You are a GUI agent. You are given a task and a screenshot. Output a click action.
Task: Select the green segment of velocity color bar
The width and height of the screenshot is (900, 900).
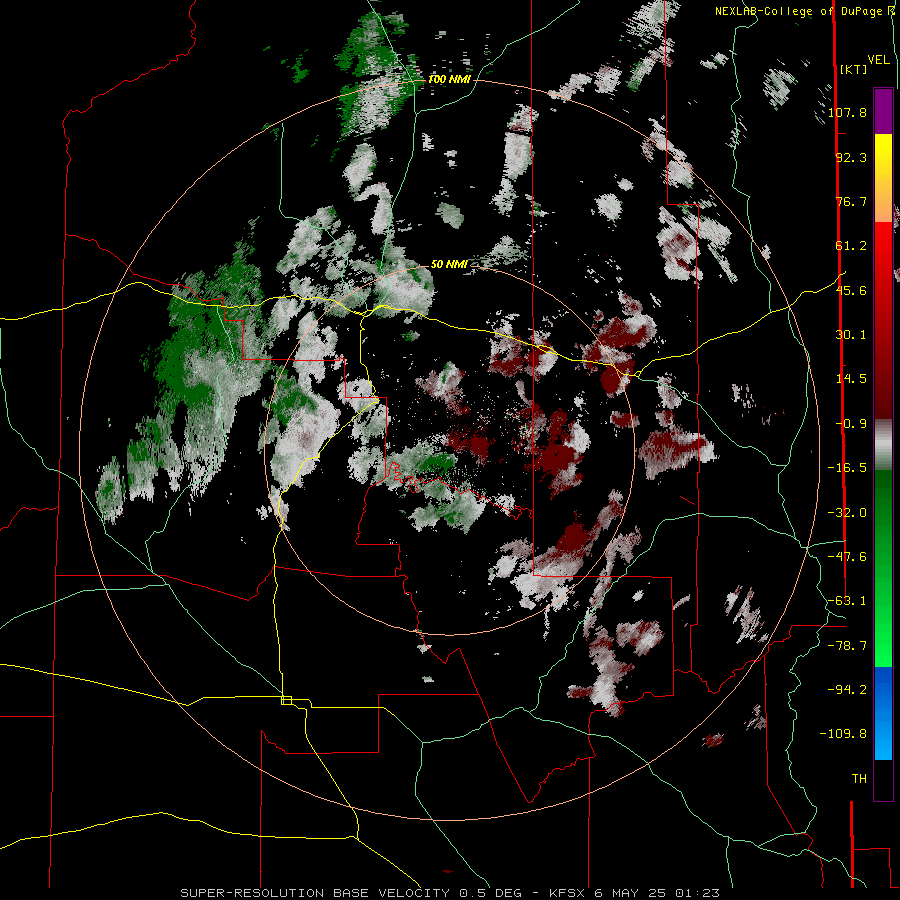point(883,568)
